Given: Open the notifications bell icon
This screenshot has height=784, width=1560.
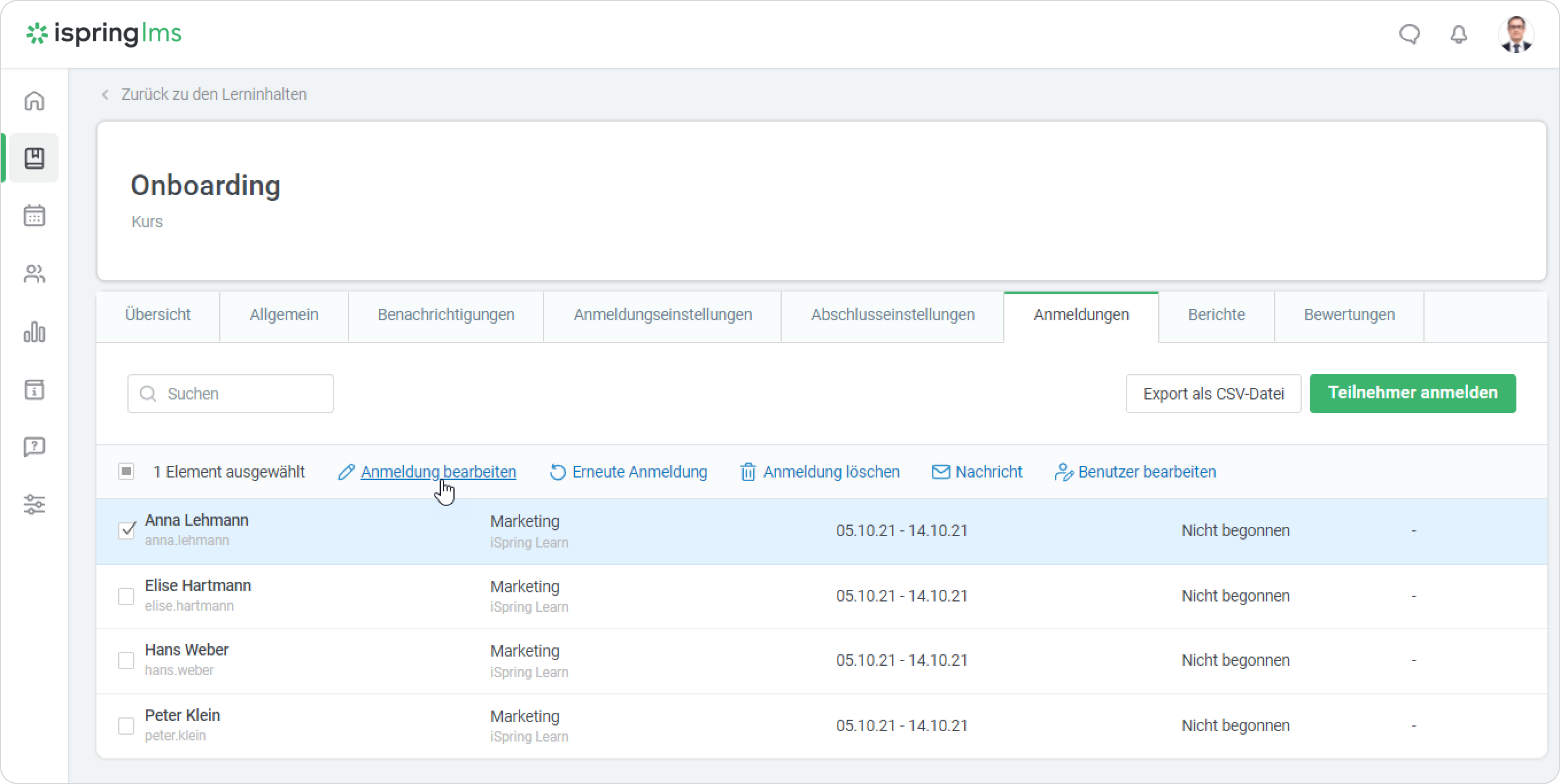Looking at the screenshot, I should click(x=1459, y=34).
